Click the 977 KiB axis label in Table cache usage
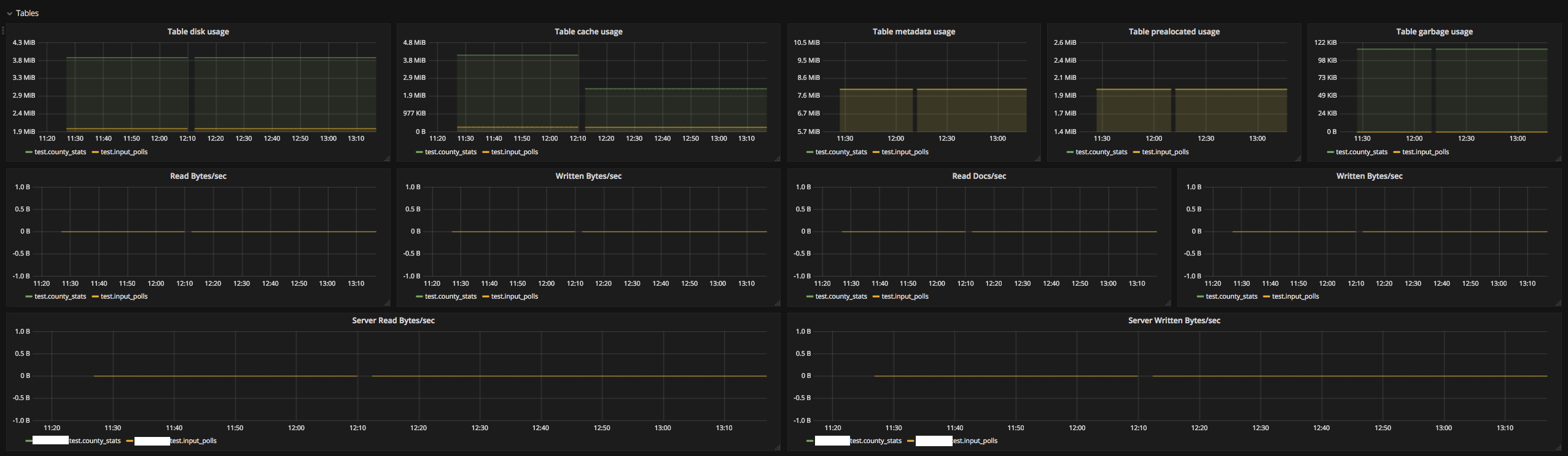1568x456 pixels. tap(415, 113)
